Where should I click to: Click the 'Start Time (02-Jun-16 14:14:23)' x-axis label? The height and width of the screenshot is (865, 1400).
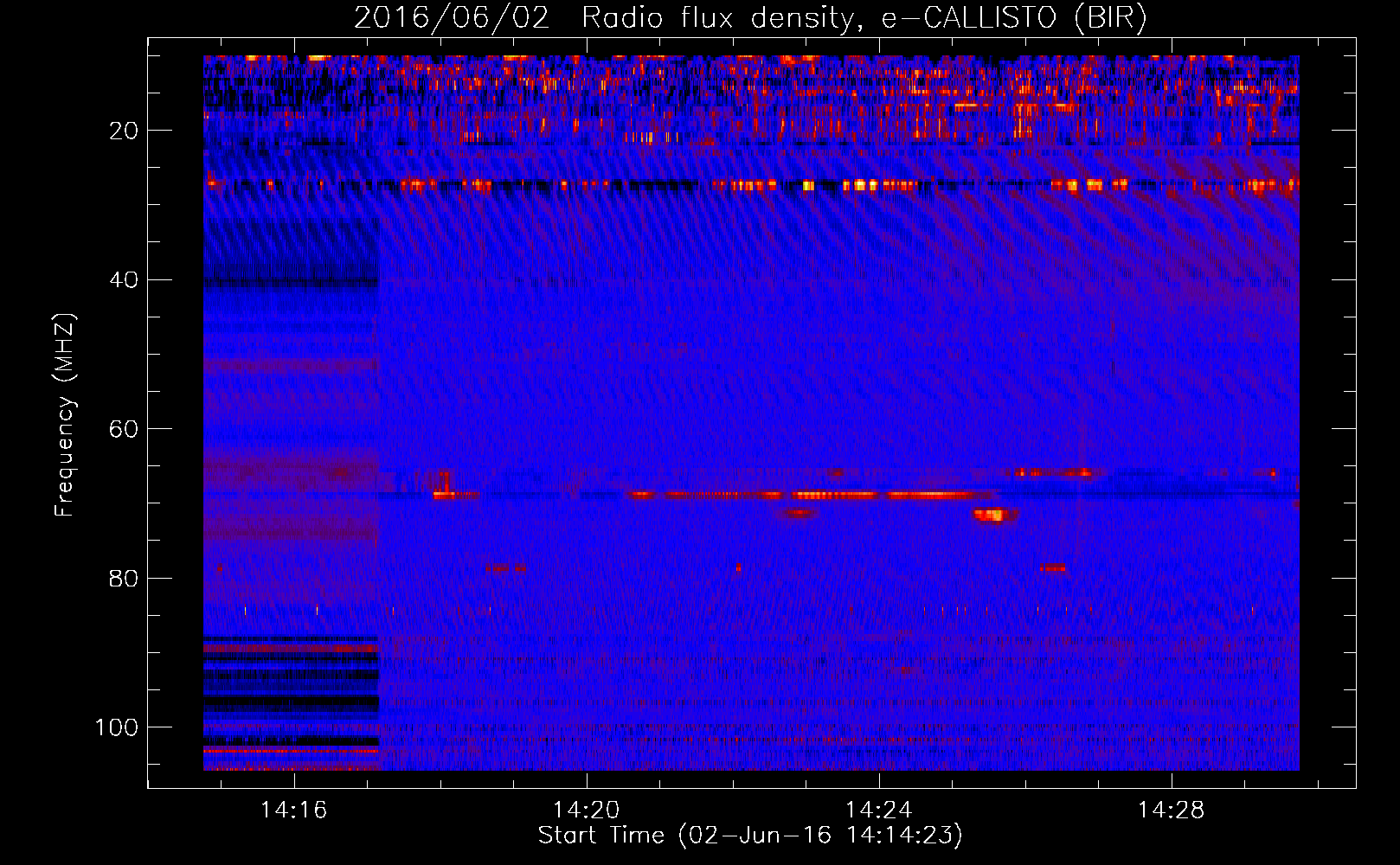(x=750, y=836)
